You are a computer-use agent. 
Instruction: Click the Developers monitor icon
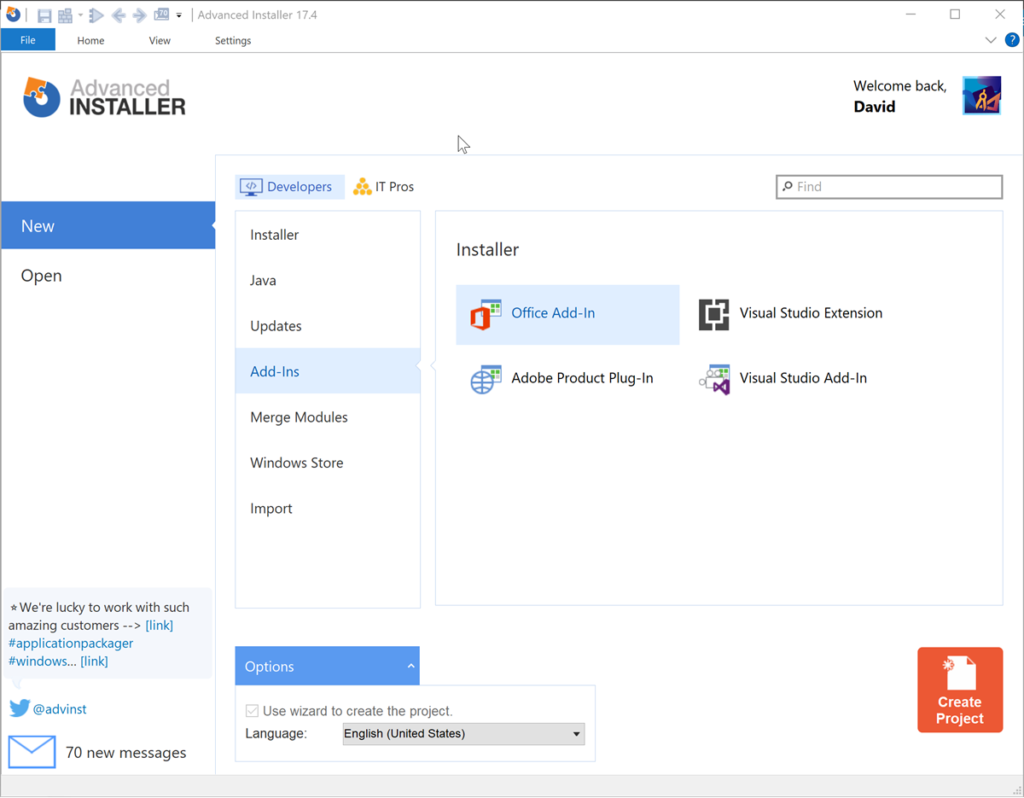tap(251, 187)
